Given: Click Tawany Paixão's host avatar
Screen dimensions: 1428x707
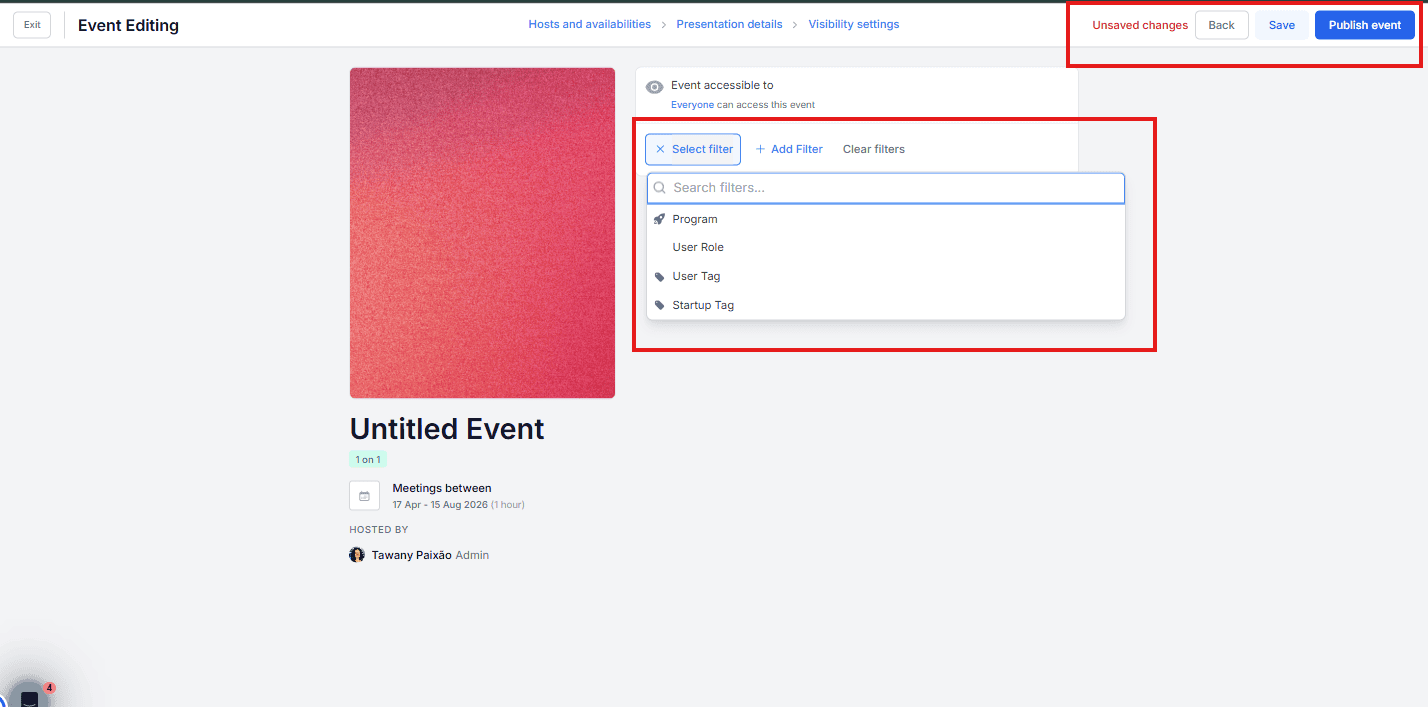Looking at the screenshot, I should (357, 555).
